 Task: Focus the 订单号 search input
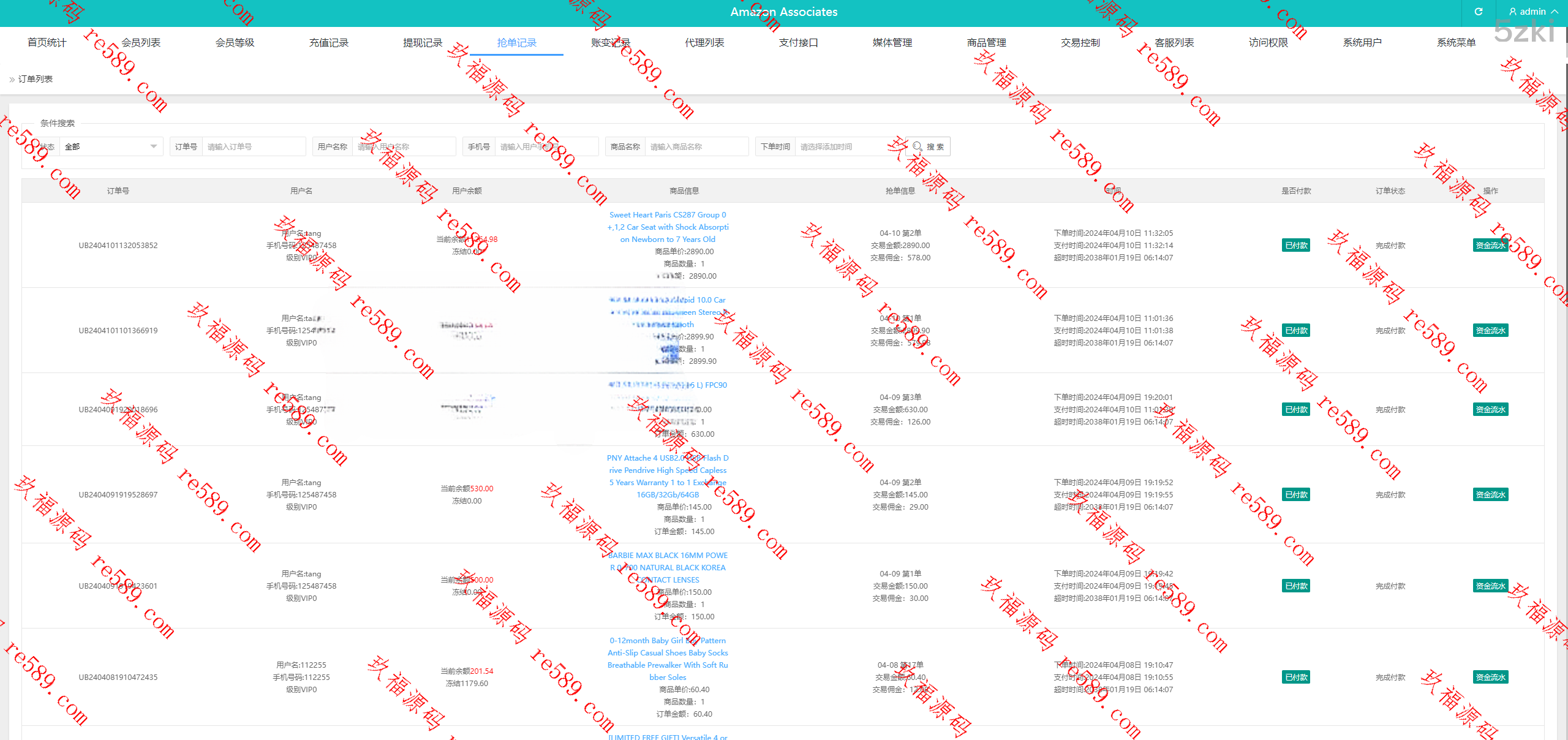[254, 146]
